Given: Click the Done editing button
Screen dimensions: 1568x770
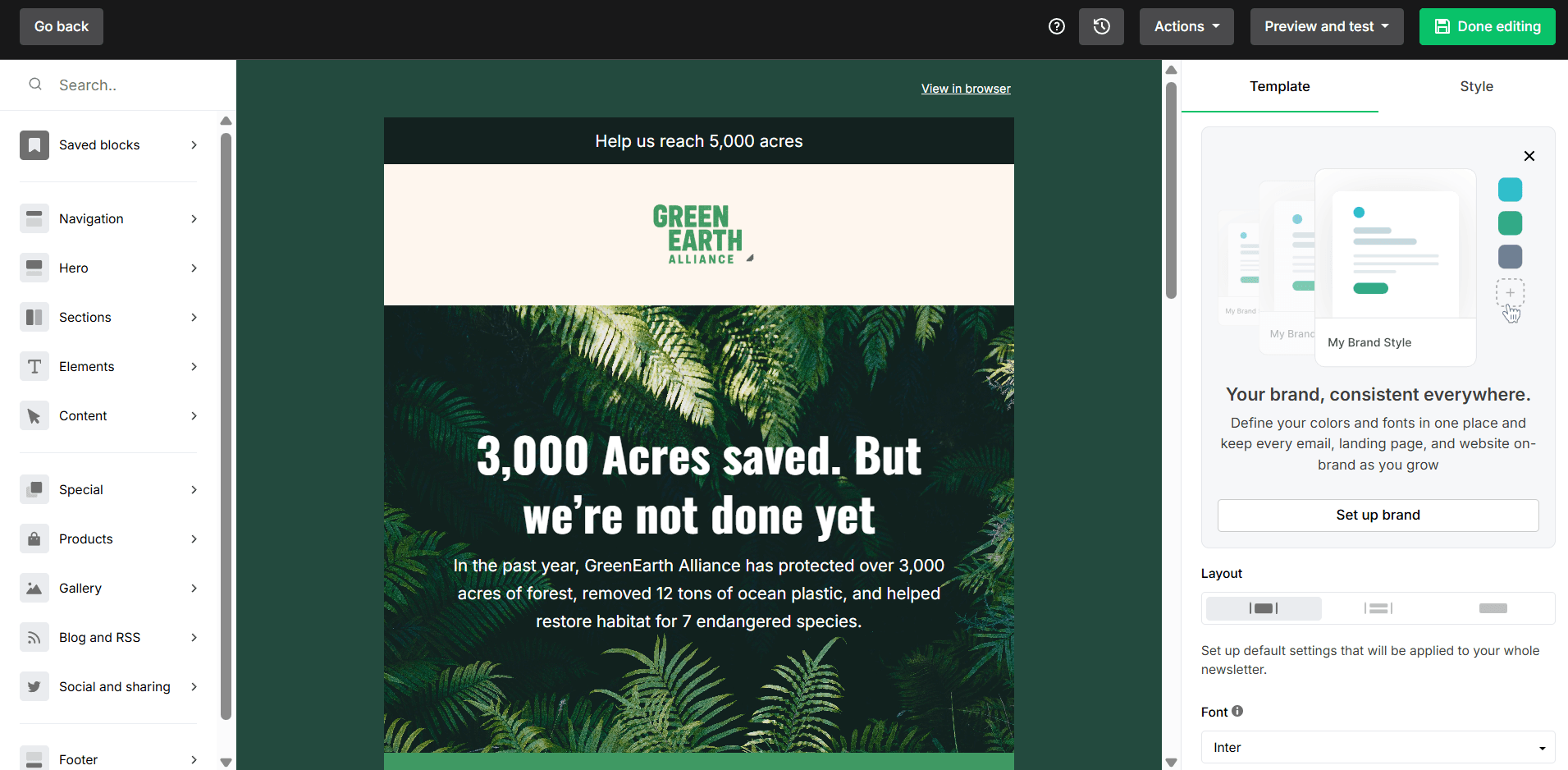Looking at the screenshot, I should tap(1487, 26).
